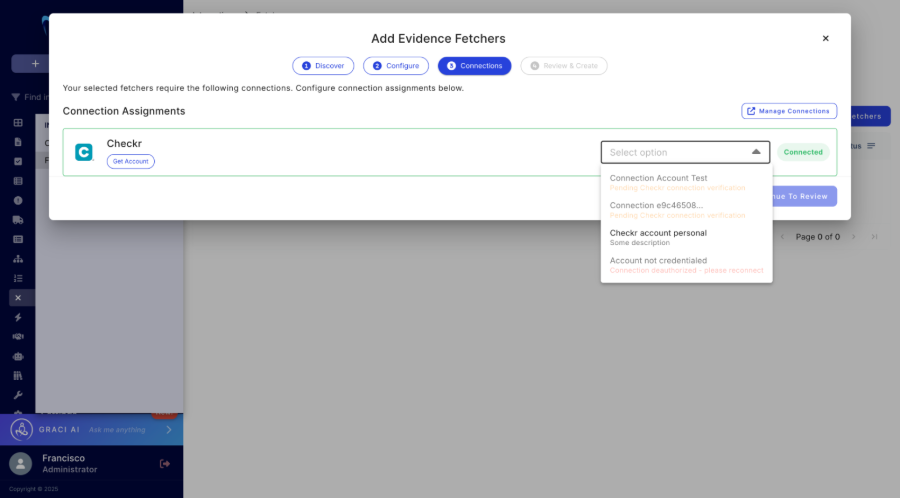
Task: Click the exclamation alert icon in sidebar
Action: click(18, 201)
